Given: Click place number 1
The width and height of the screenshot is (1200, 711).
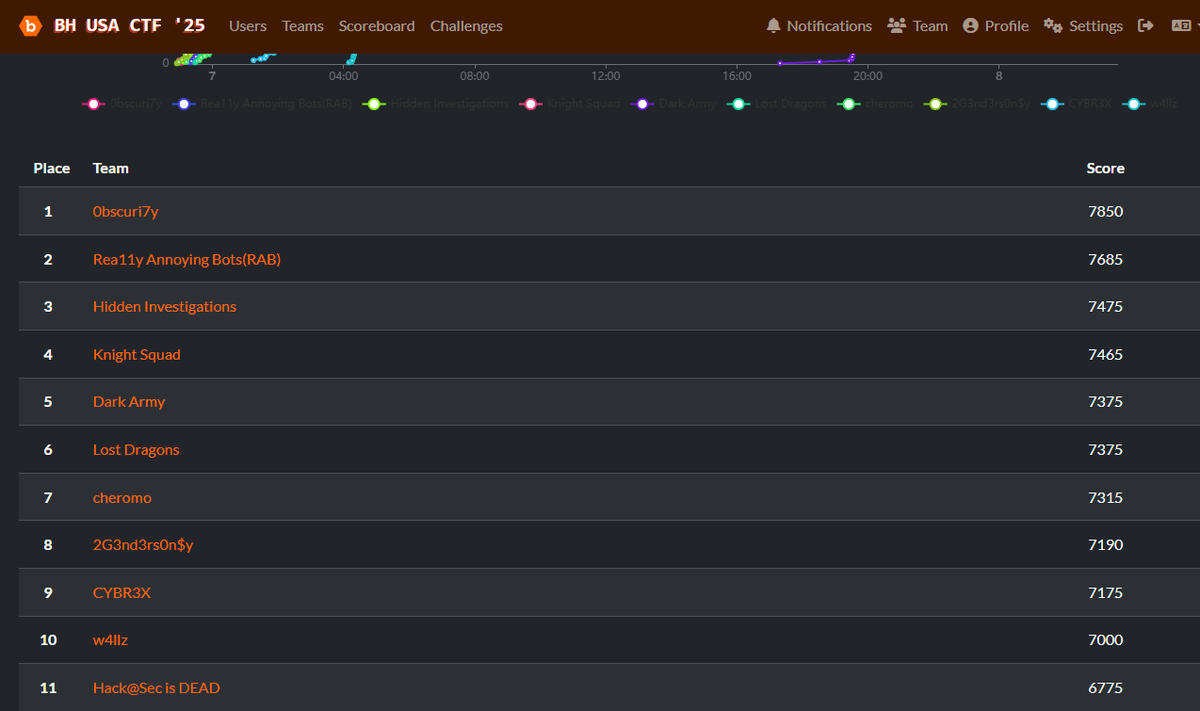Looking at the screenshot, I should (48, 212).
